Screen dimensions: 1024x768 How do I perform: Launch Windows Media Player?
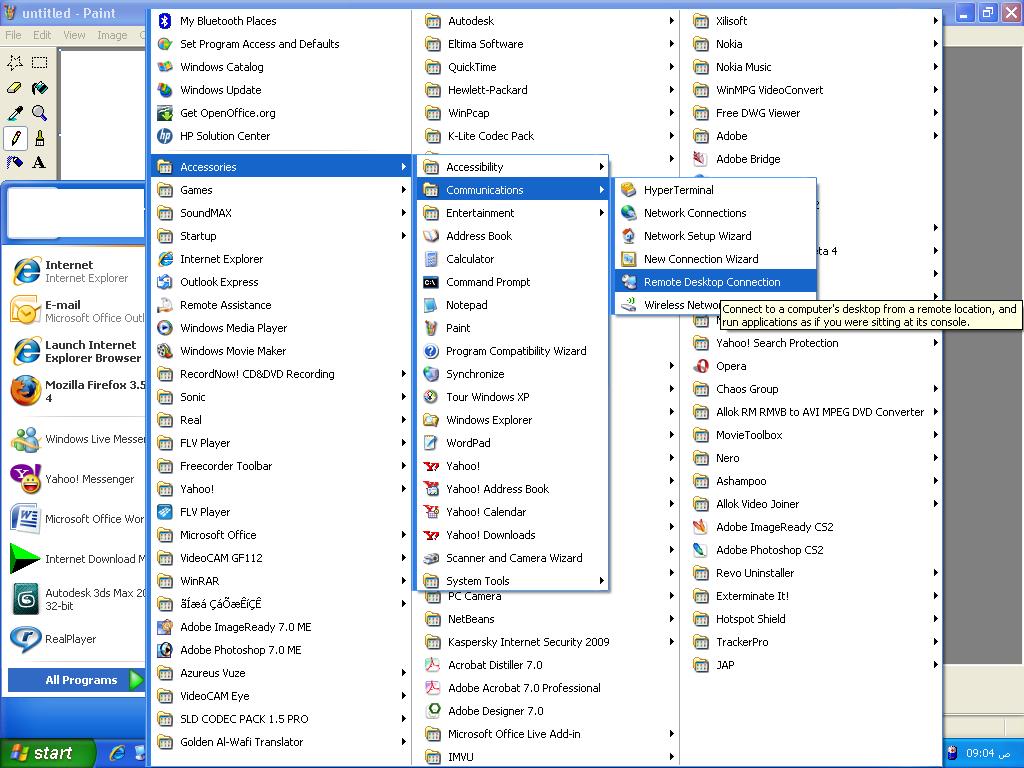point(281,328)
